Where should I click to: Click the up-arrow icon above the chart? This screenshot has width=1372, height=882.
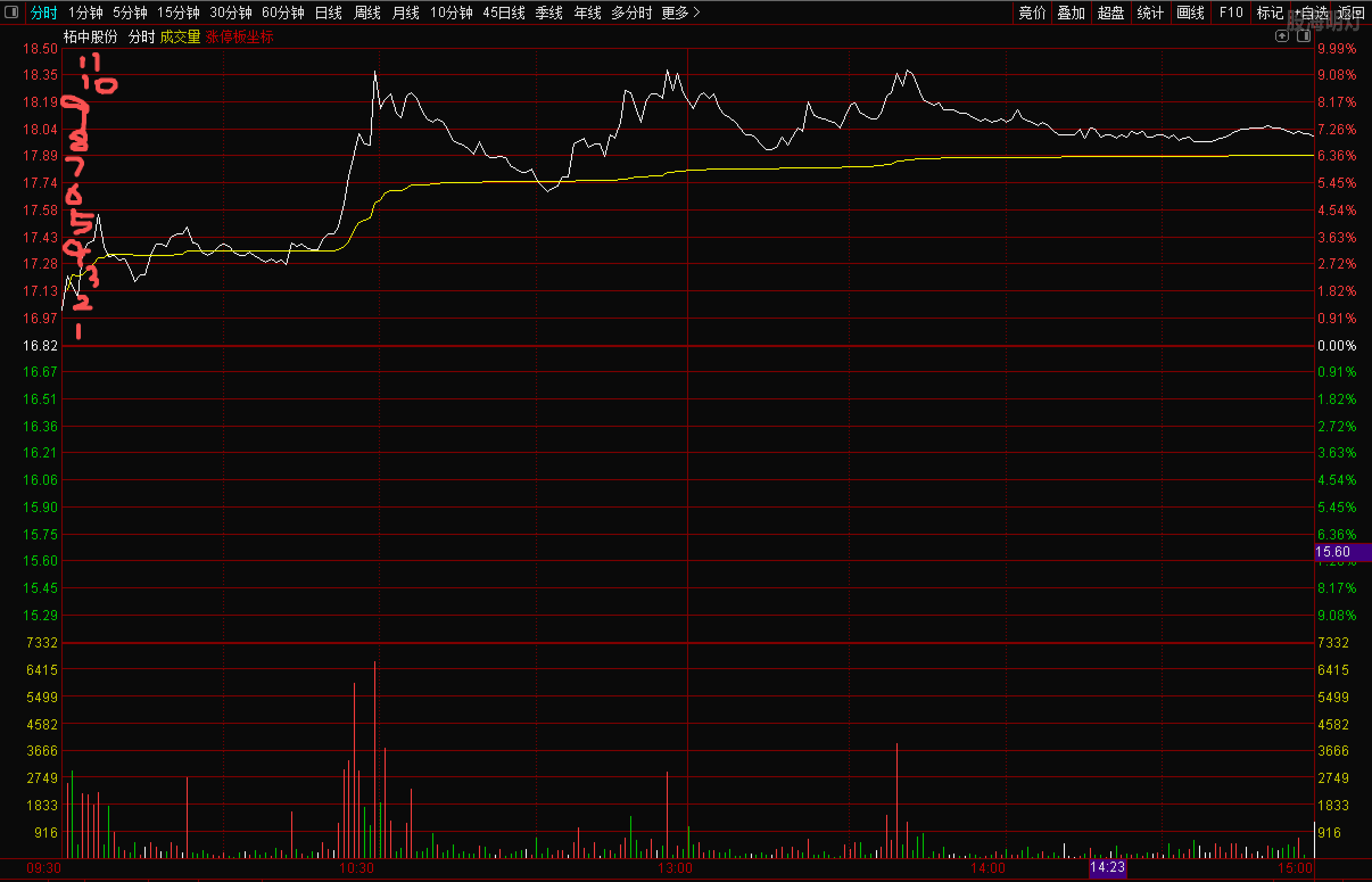pyautogui.click(x=1282, y=36)
